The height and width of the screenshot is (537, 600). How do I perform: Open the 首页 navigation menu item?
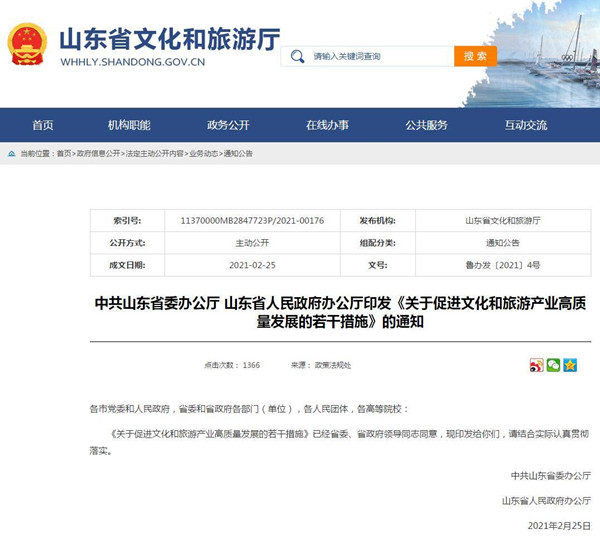click(43, 125)
